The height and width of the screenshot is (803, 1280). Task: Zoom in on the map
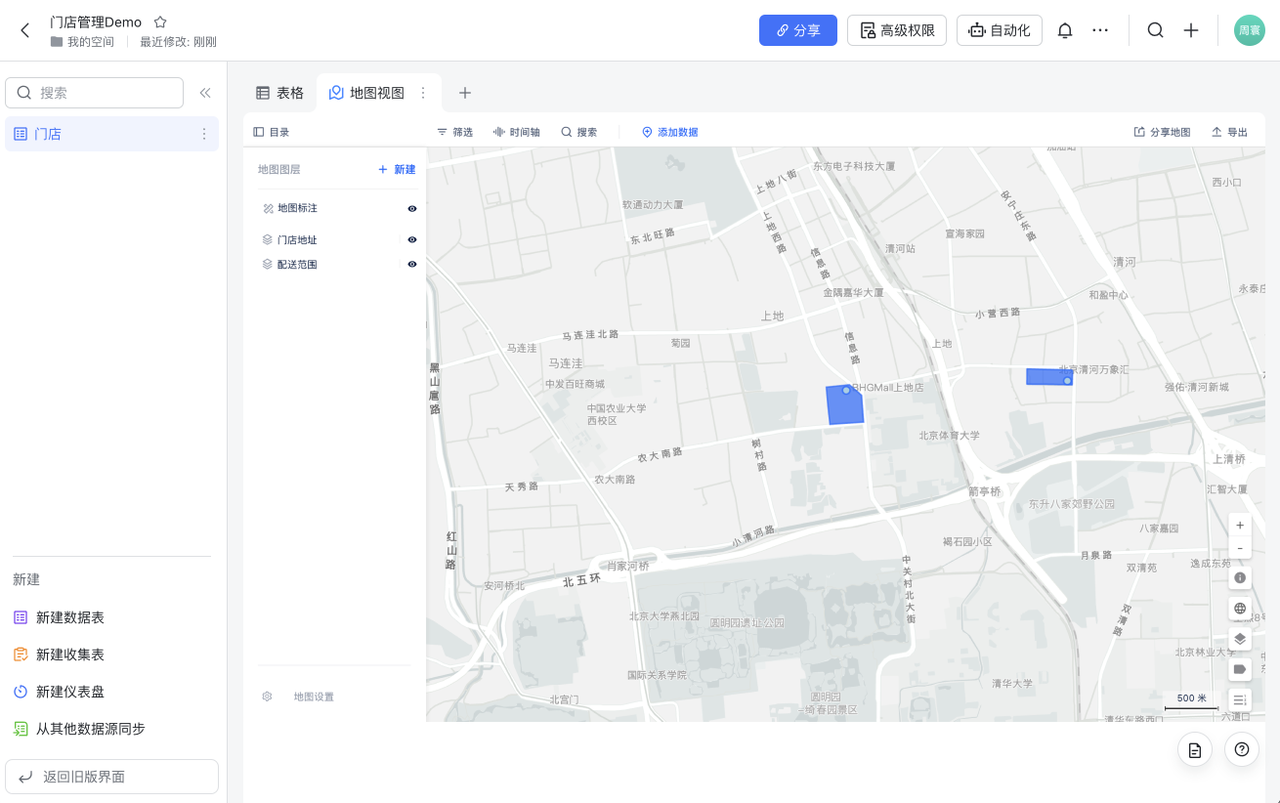point(1240,525)
